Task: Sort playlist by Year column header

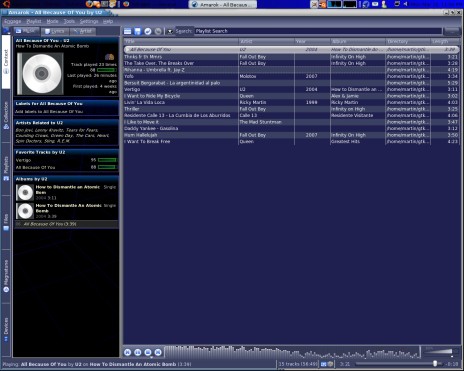Action: 312,42
